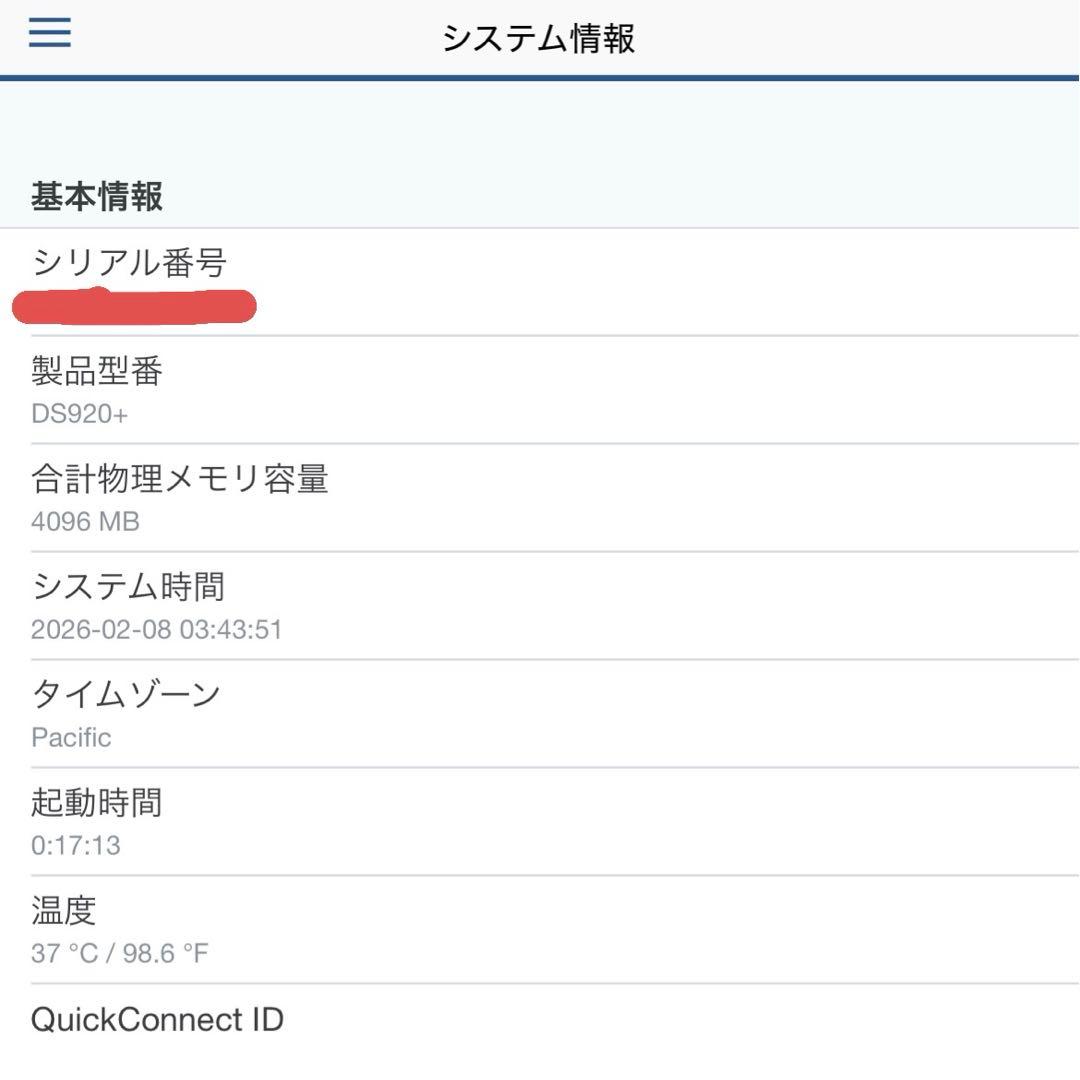Tap the QuickConnect ID row
Viewport: 1080px width, 1080px height.
tap(158, 1019)
